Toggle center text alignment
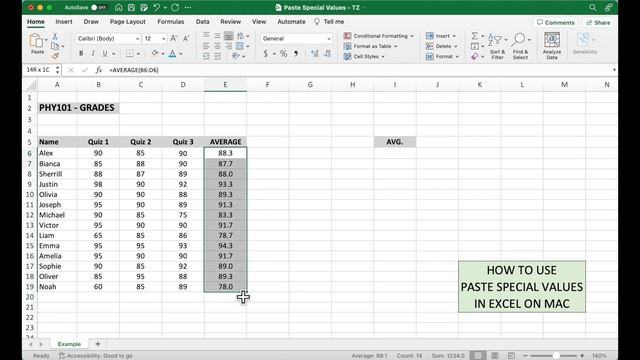This screenshot has height=360, width=640. [x=218, y=46]
